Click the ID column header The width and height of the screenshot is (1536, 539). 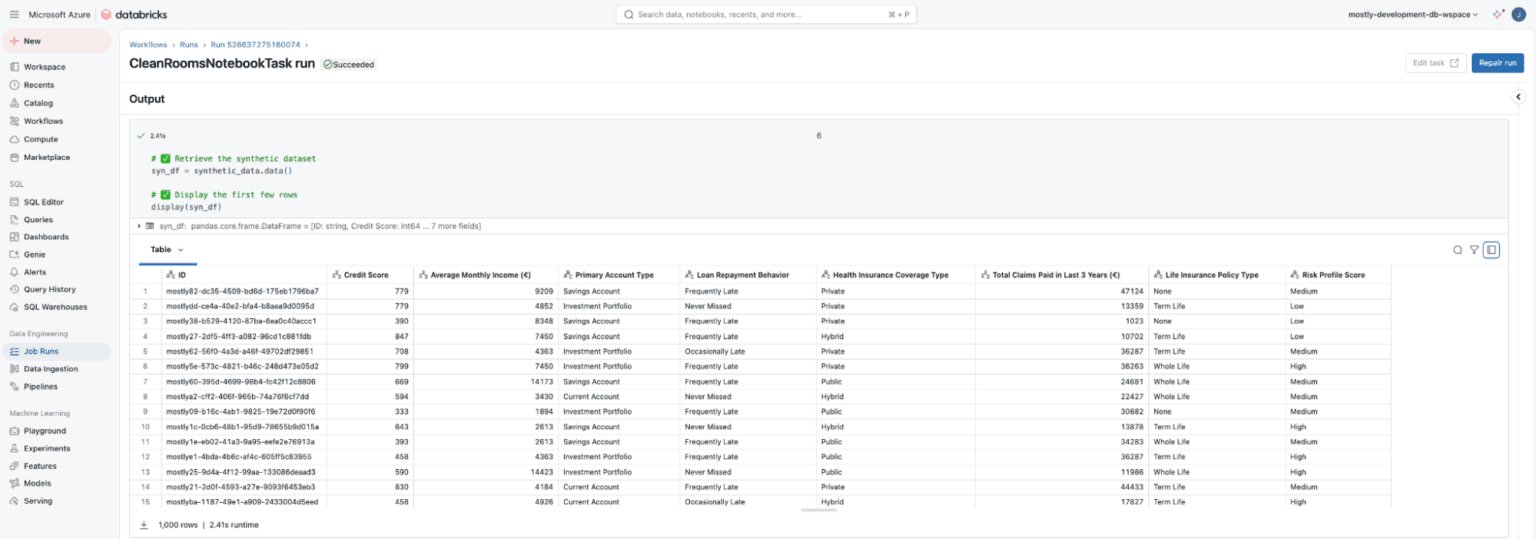(244, 275)
